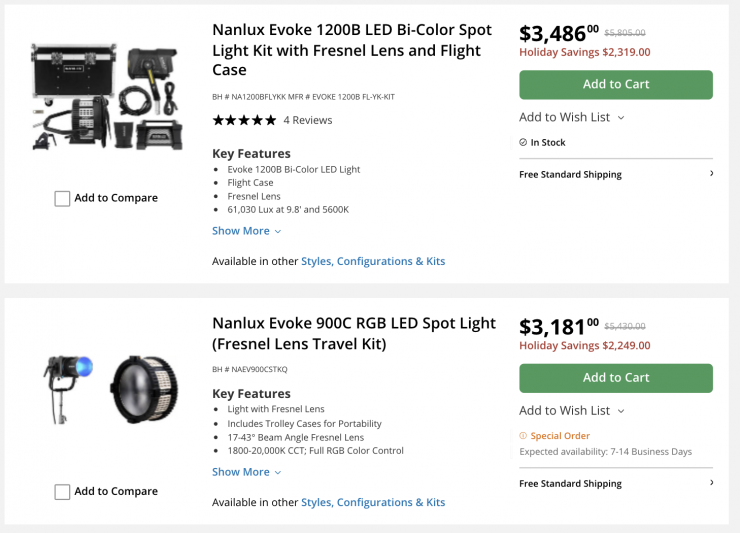The width and height of the screenshot is (740, 533).
Task: Add the Evoke 1200B kit to cart
Action: 615,84
